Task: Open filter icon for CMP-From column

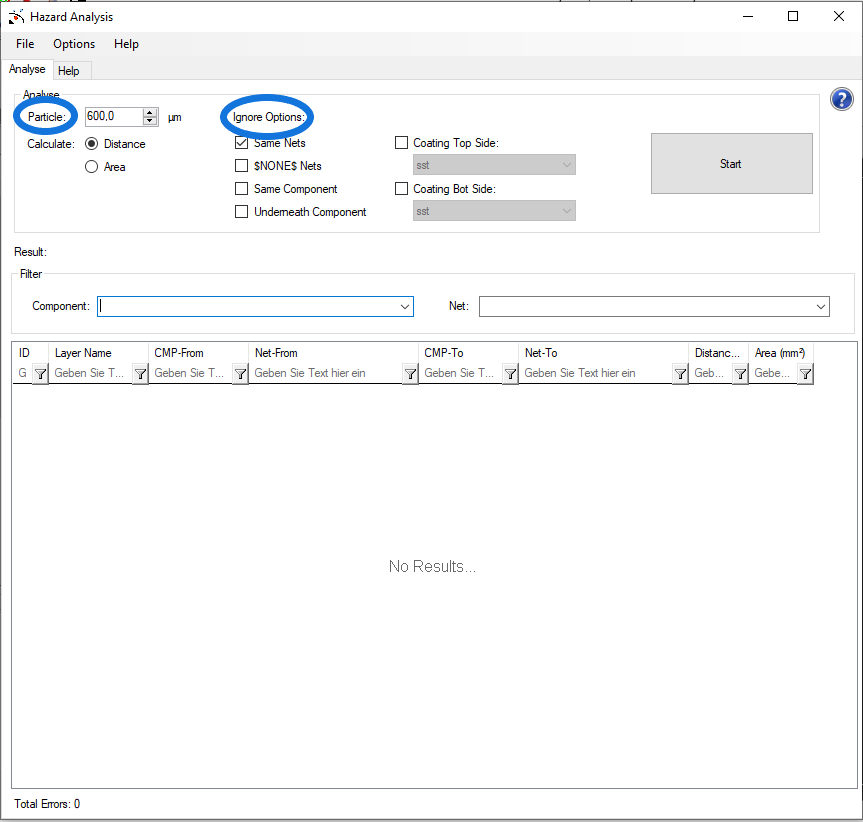Action: pos(241,374)
